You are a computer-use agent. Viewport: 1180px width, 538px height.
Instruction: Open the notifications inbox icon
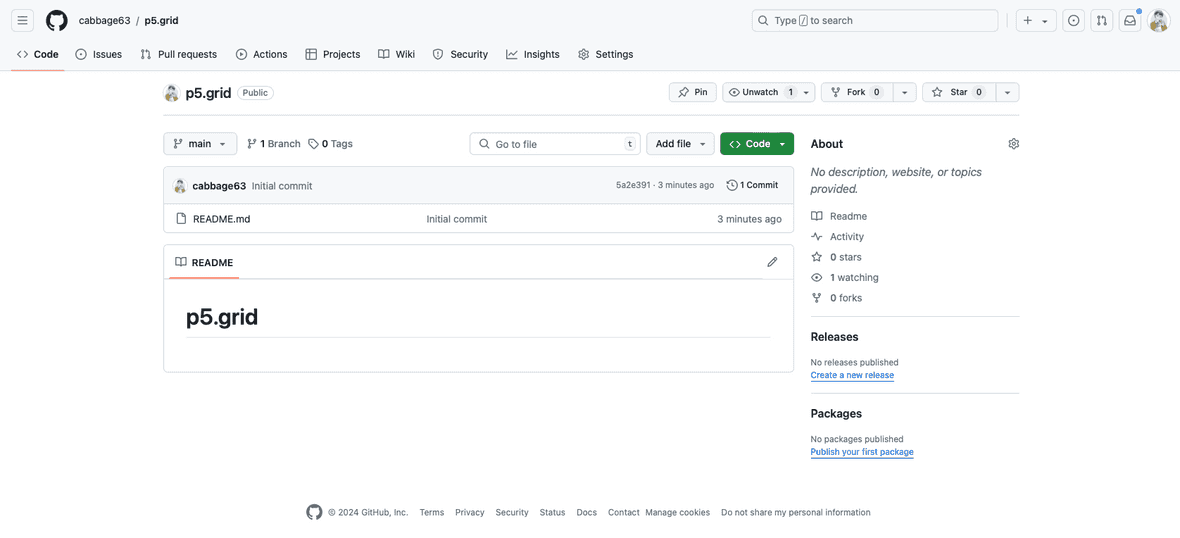pyautogui.click(x=1130, y=20)
